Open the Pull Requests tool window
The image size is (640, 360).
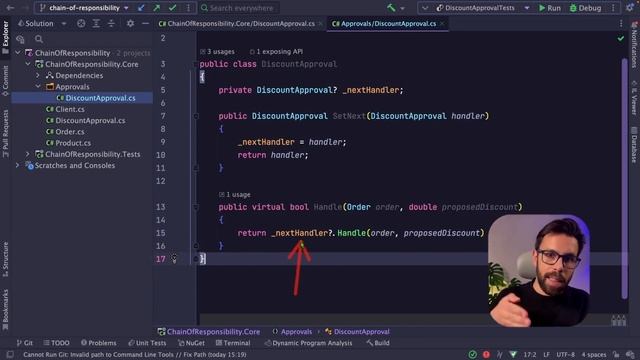(x=5, y=133)
